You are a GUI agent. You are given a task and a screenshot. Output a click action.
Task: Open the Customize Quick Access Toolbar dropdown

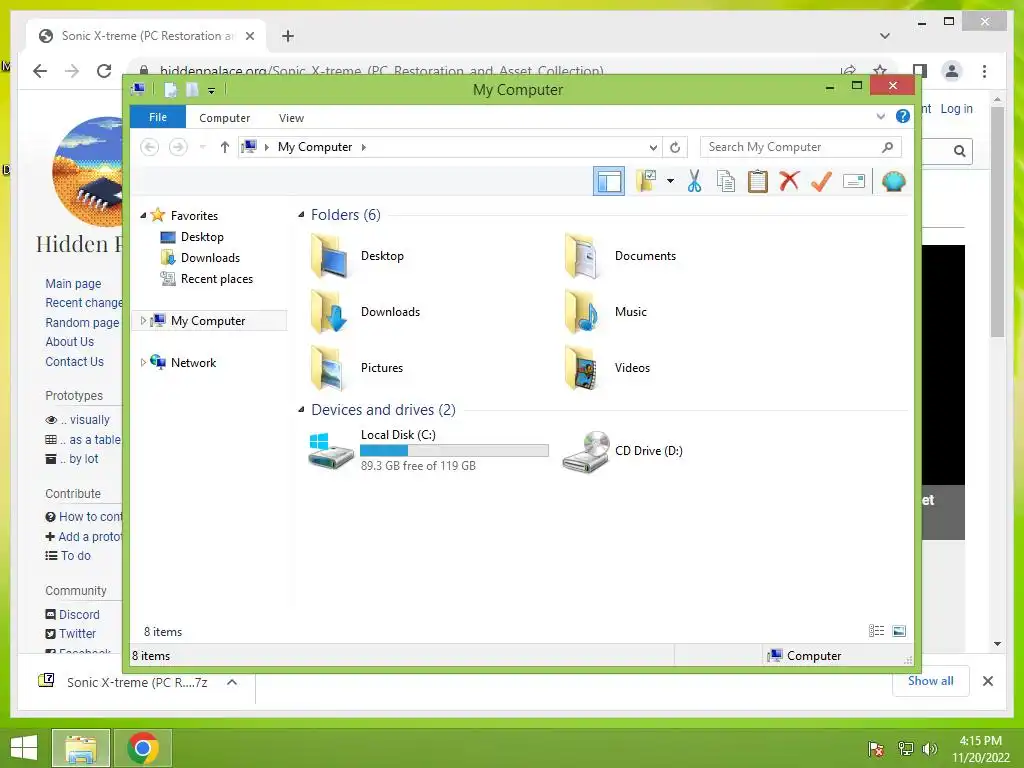click(x=212, y=91)
